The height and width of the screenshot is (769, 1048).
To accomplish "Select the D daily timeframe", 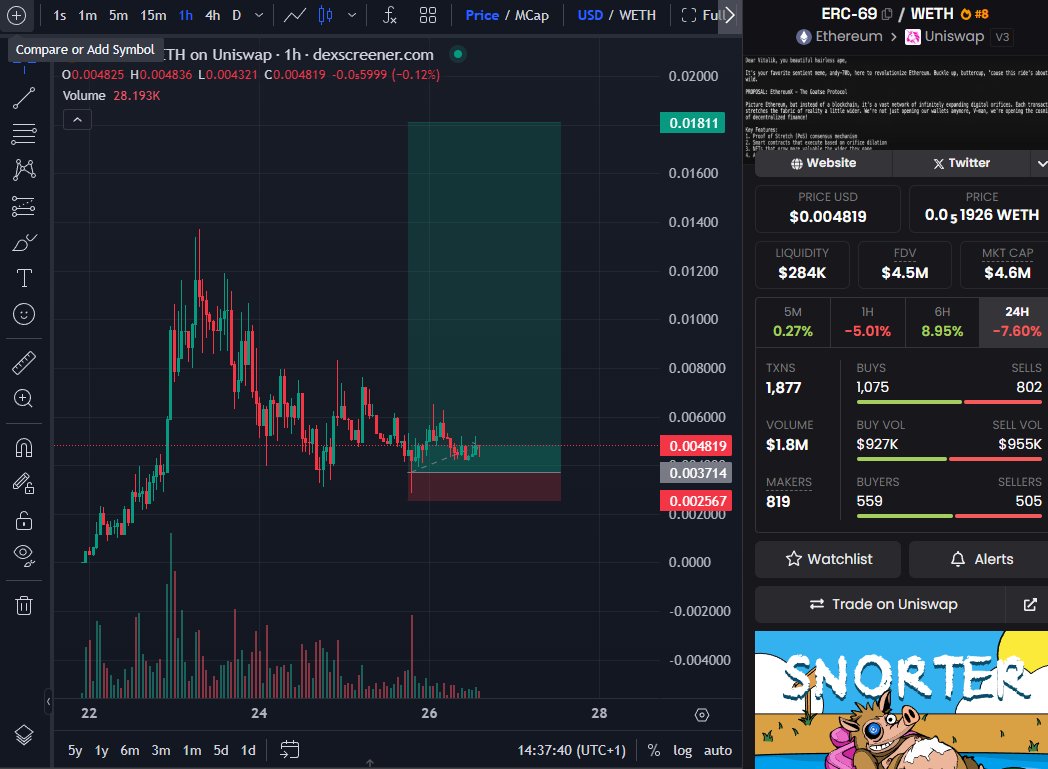I will tap(237, 15).
